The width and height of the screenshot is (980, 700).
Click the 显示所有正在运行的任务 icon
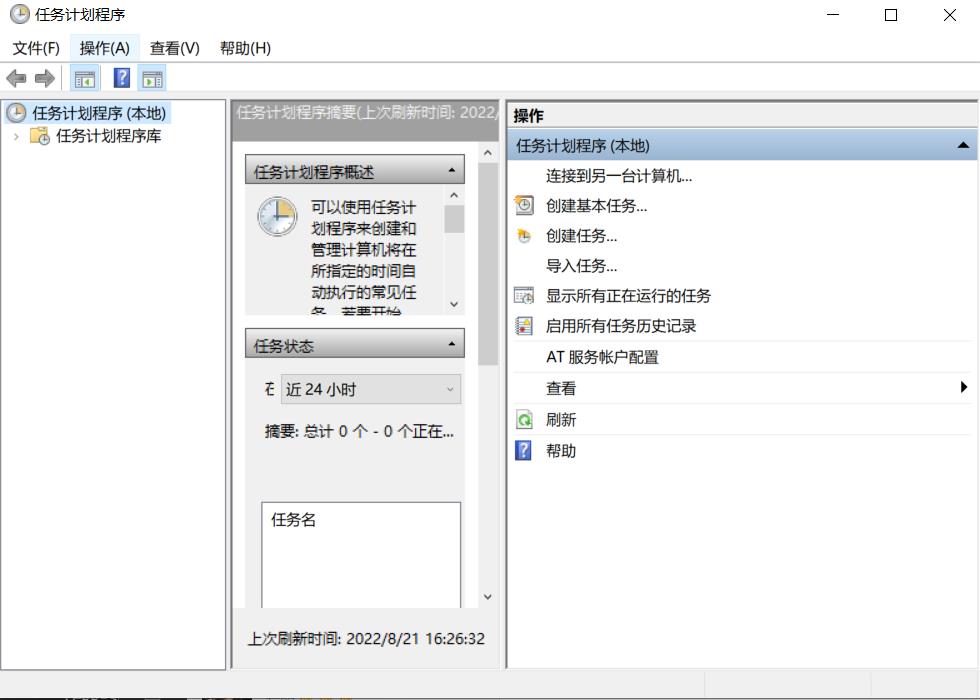[524, 295]
